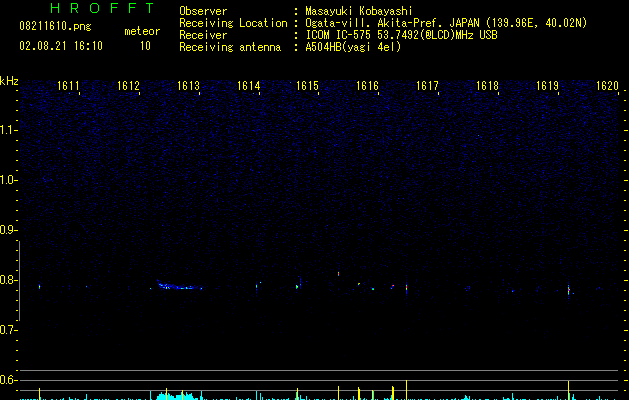Click the 1617 time axis label

[x=427, y=86]
